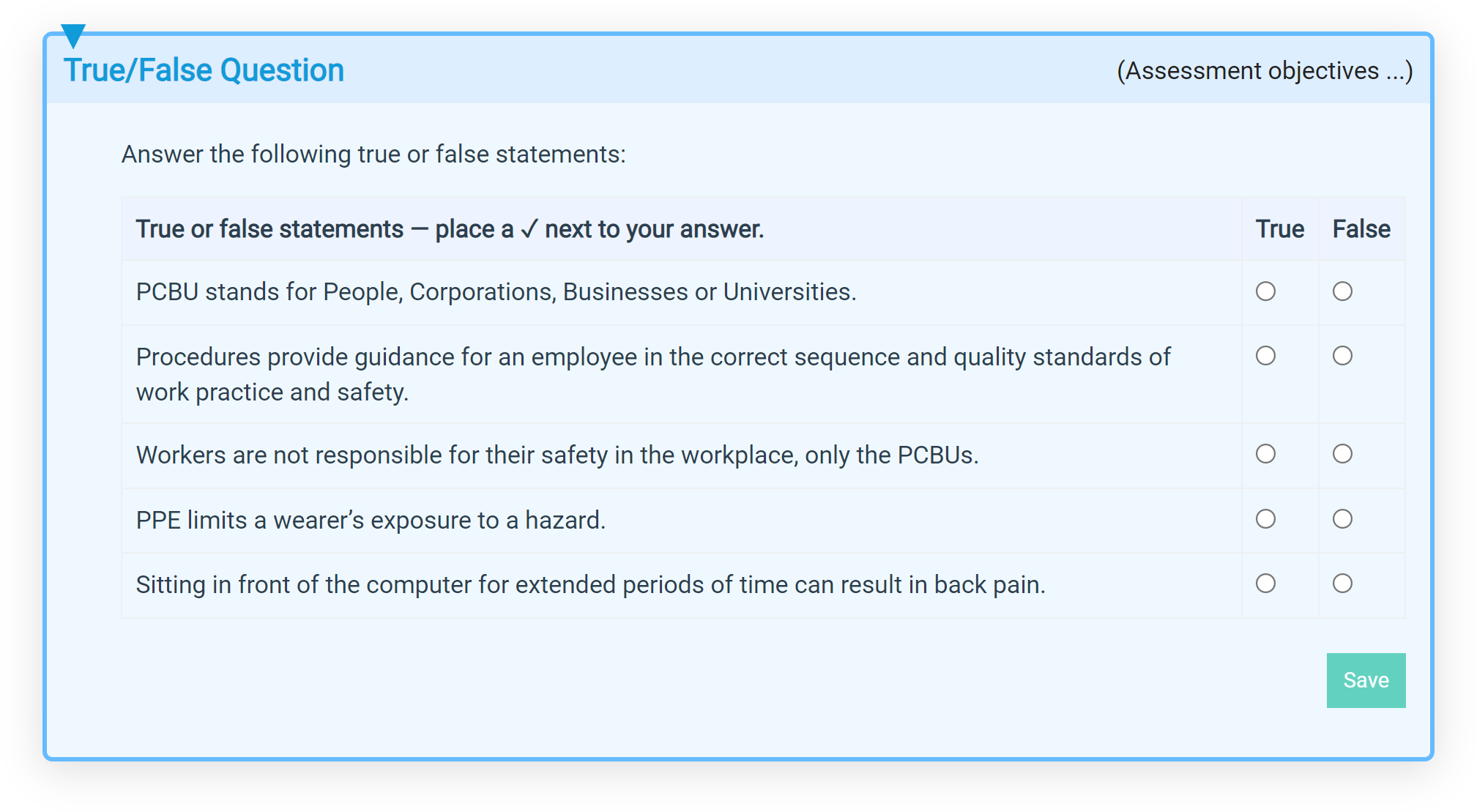
Task: Click the False column header
Action: tap(1361, 229)
